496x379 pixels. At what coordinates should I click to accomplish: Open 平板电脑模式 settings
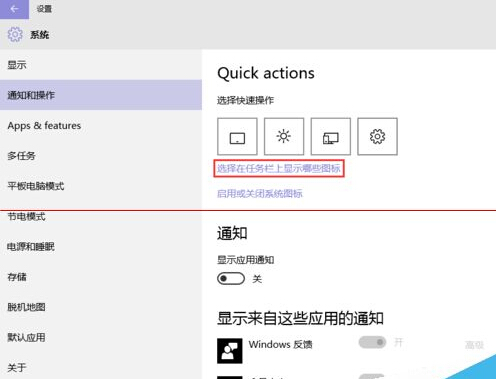coord(101,186)
